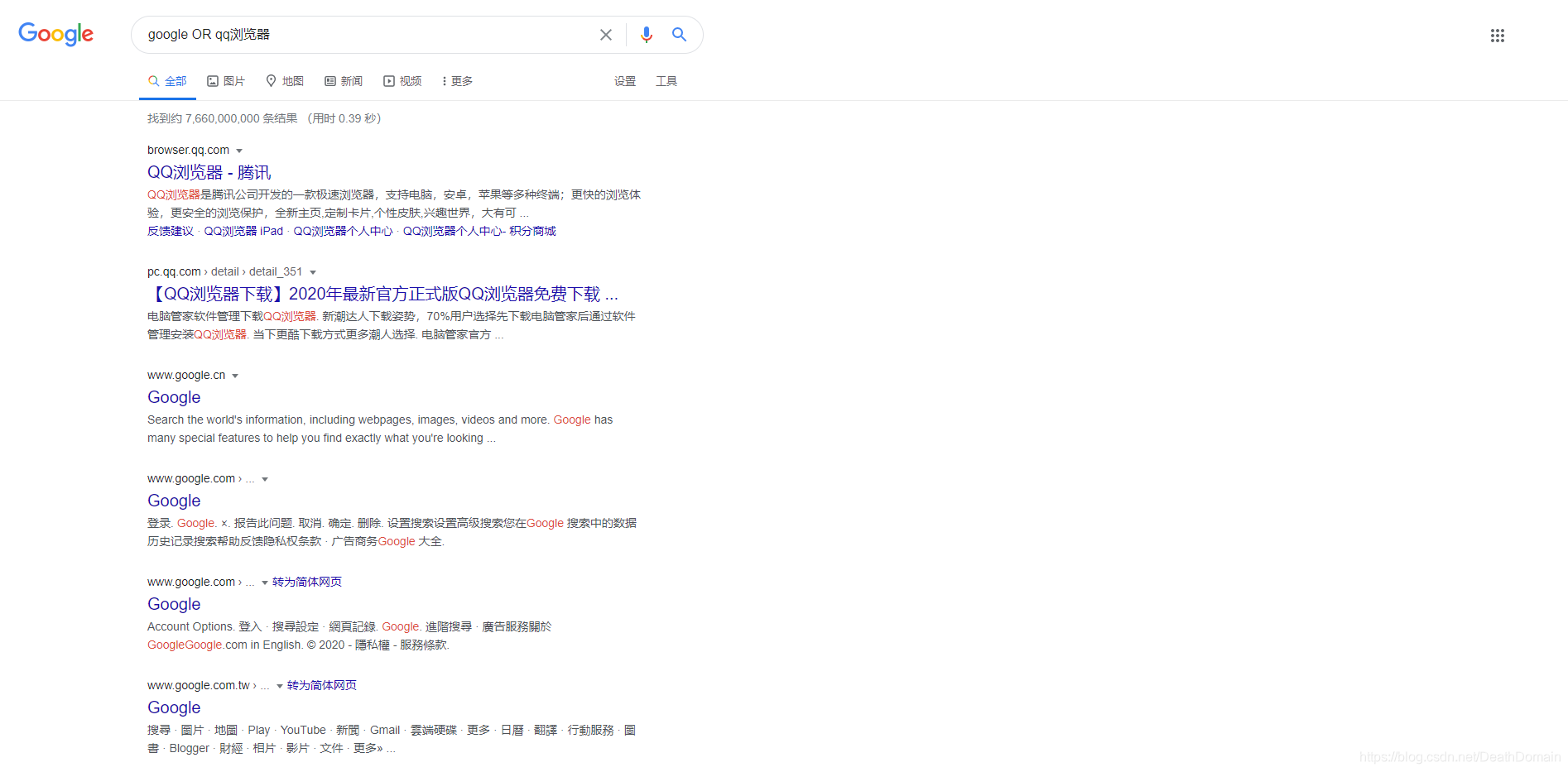This screenshot has height=772, width=1568.
Task: Open the 更多 menu
Action: 457,81
